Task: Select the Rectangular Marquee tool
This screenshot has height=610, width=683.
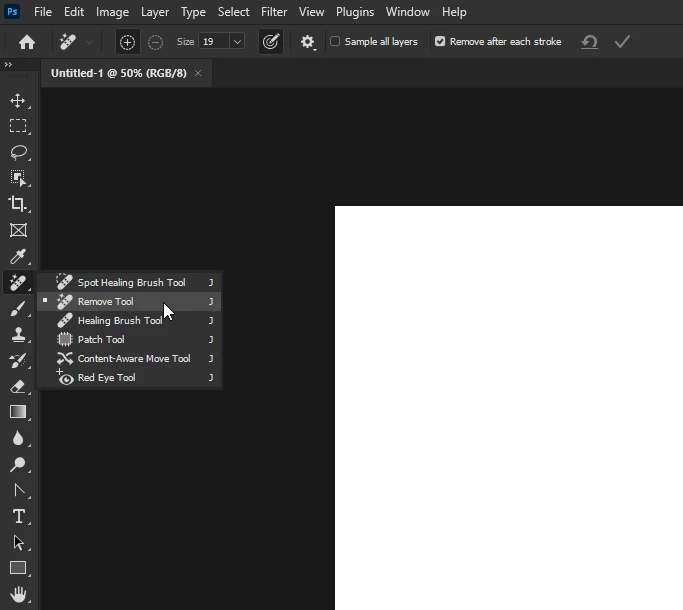Action: (18, 126)
